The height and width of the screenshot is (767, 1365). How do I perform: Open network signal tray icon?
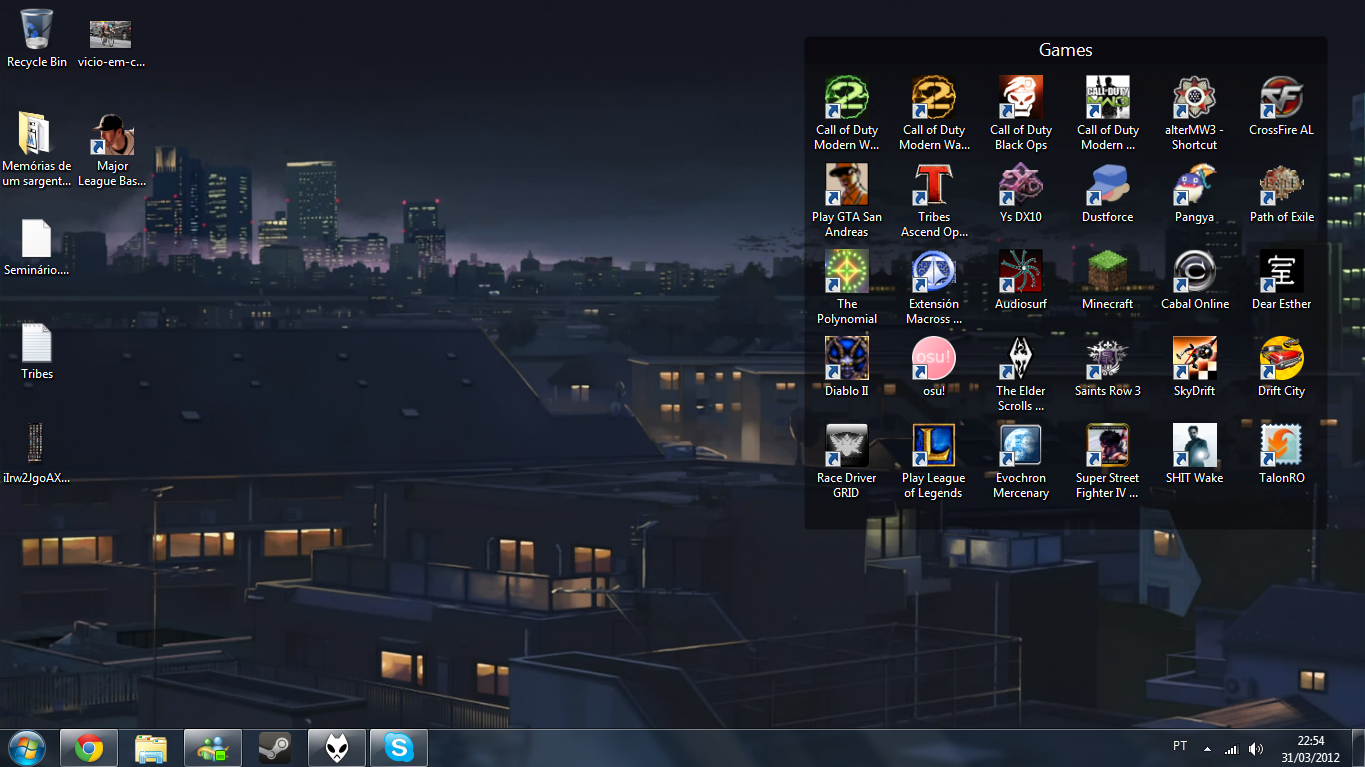(1231, 749)
